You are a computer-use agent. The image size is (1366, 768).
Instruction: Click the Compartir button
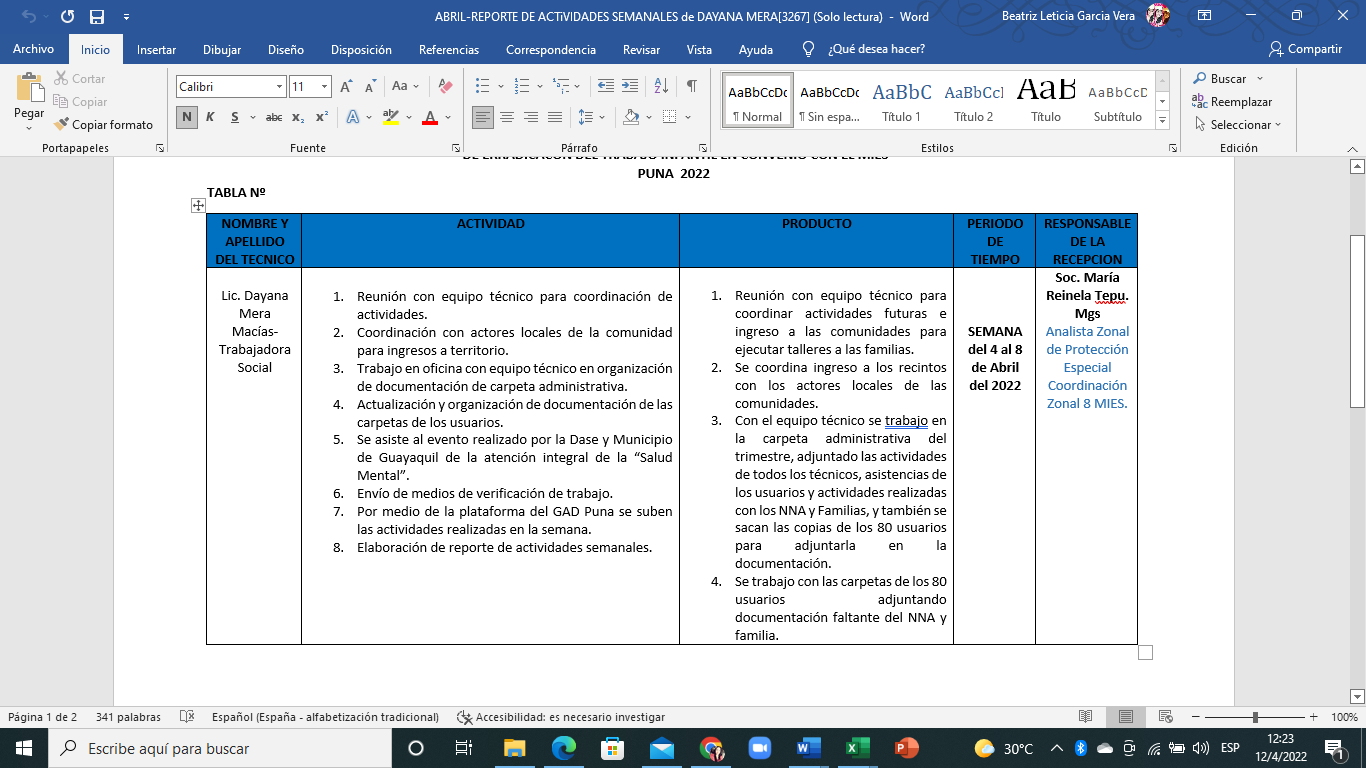click(1305, 49)
